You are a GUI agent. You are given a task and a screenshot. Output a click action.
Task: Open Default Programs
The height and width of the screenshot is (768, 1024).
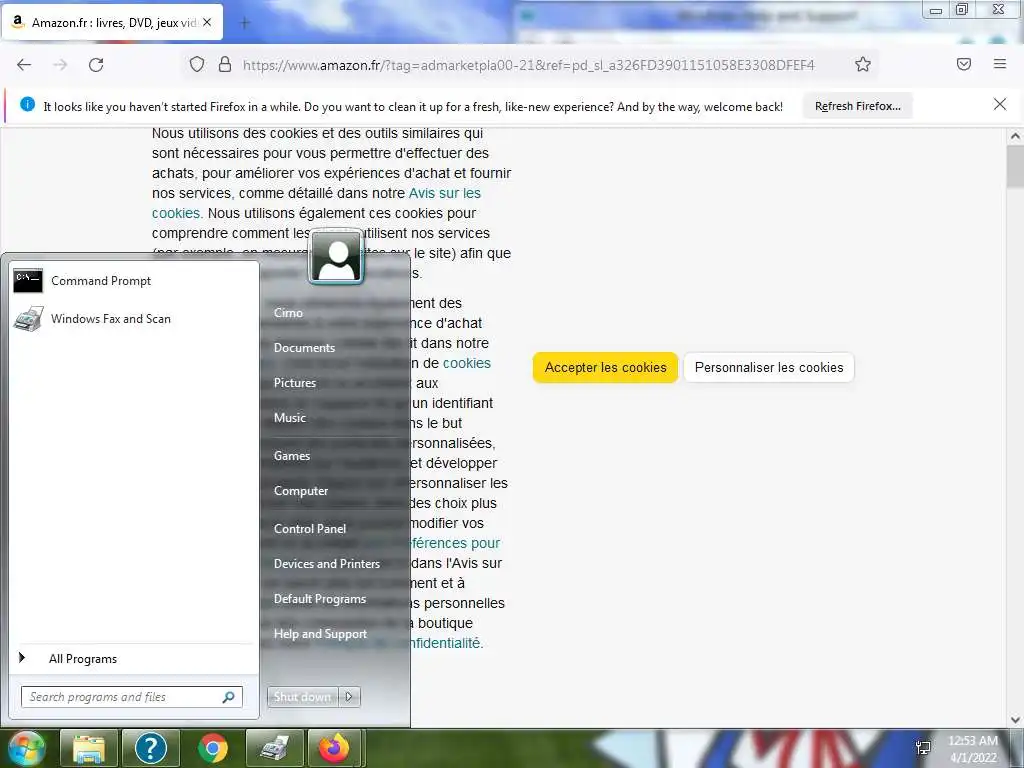319,599
